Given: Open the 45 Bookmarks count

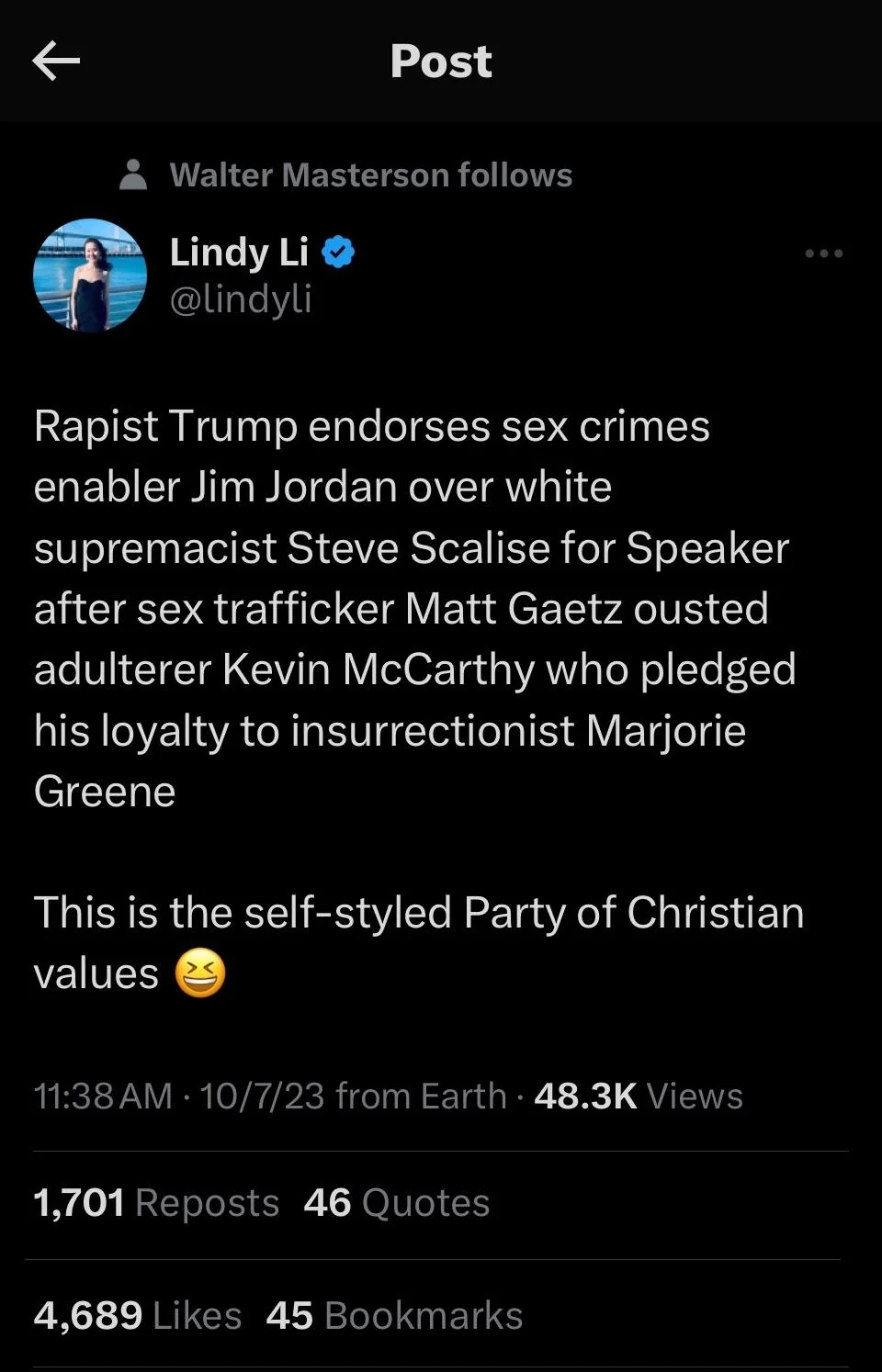Looking at the screenshot, I should 394,1315.
